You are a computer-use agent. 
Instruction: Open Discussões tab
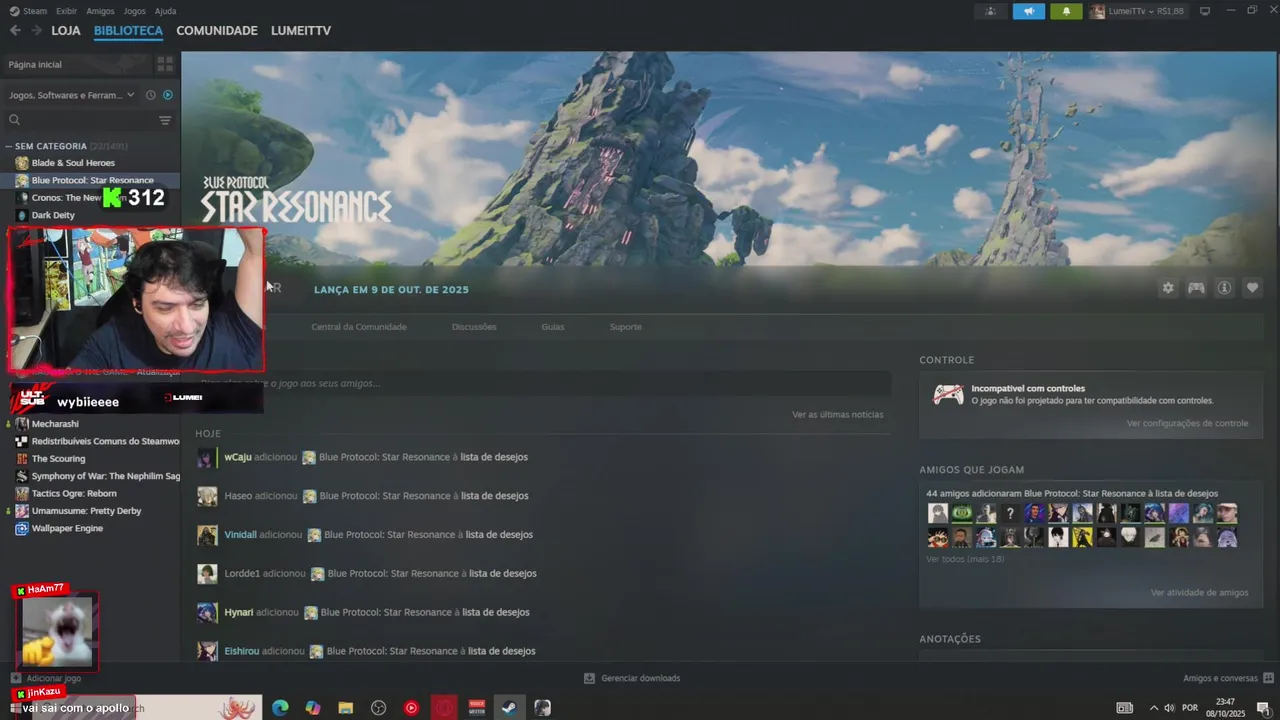[x=474, y=327]
